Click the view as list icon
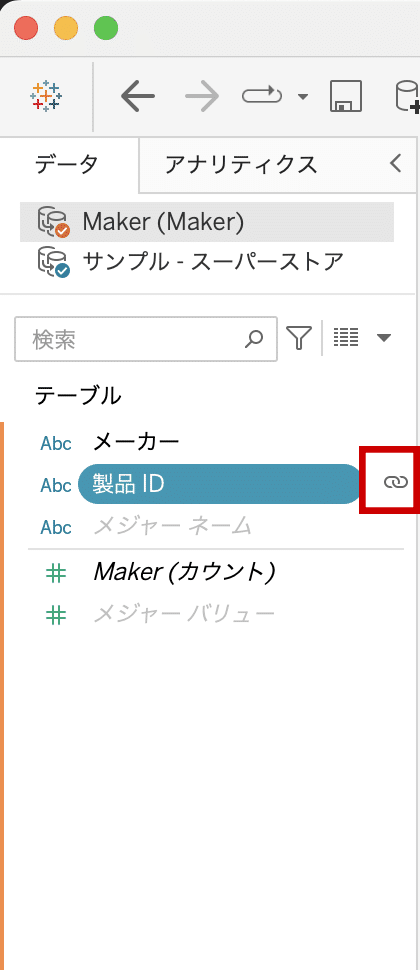Image resolution: width=420 pixels, height=970 pixels. click(x=346, y=338)
